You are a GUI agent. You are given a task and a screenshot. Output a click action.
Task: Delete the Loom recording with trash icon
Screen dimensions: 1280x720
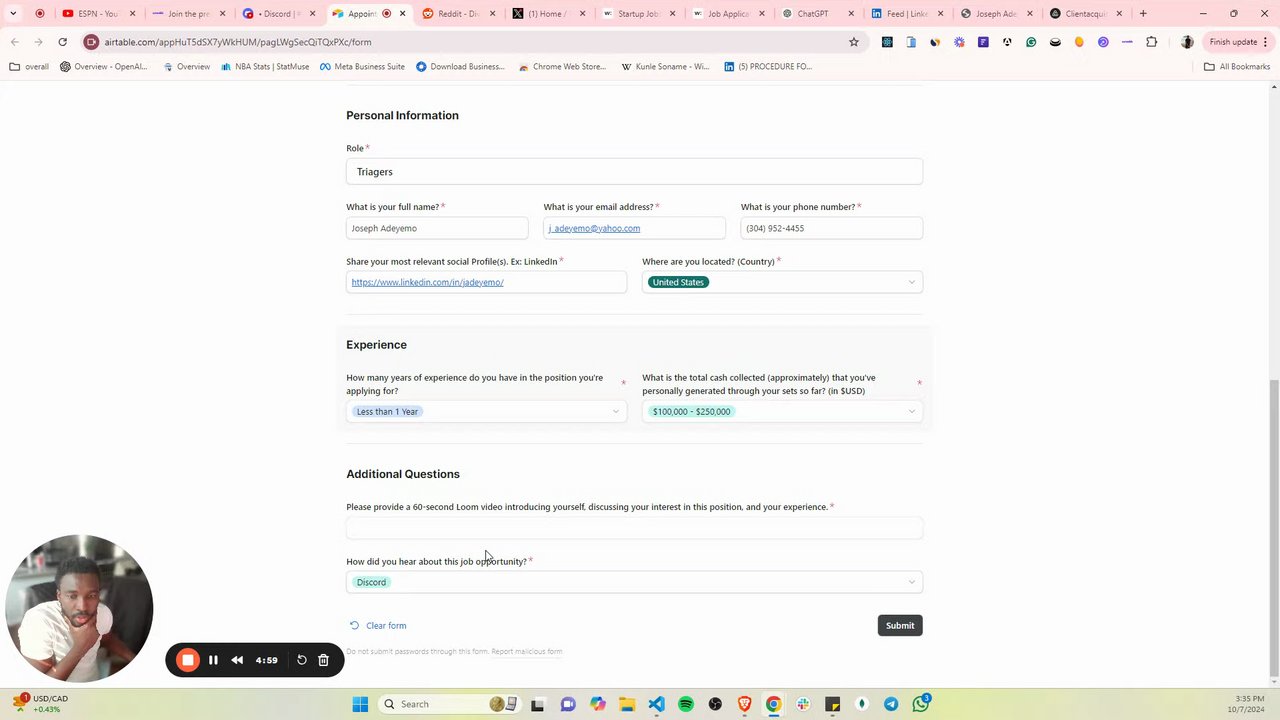coord(323,660)
